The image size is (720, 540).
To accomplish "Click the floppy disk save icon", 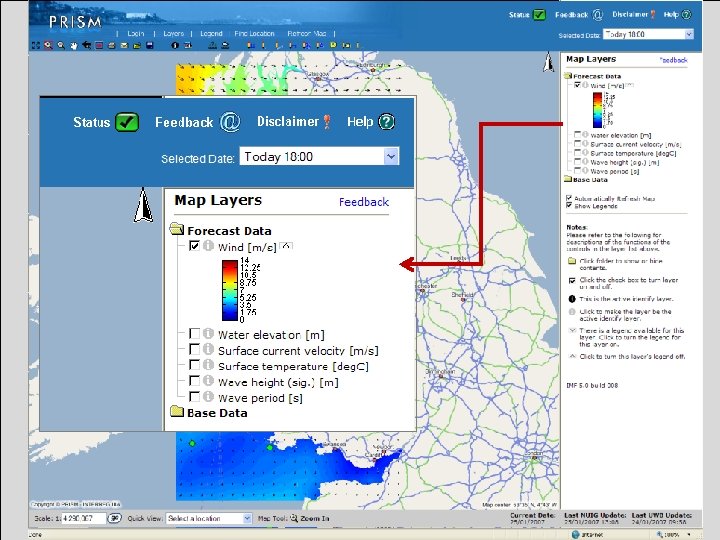I will pyautogui.click(x=150, y=45).
